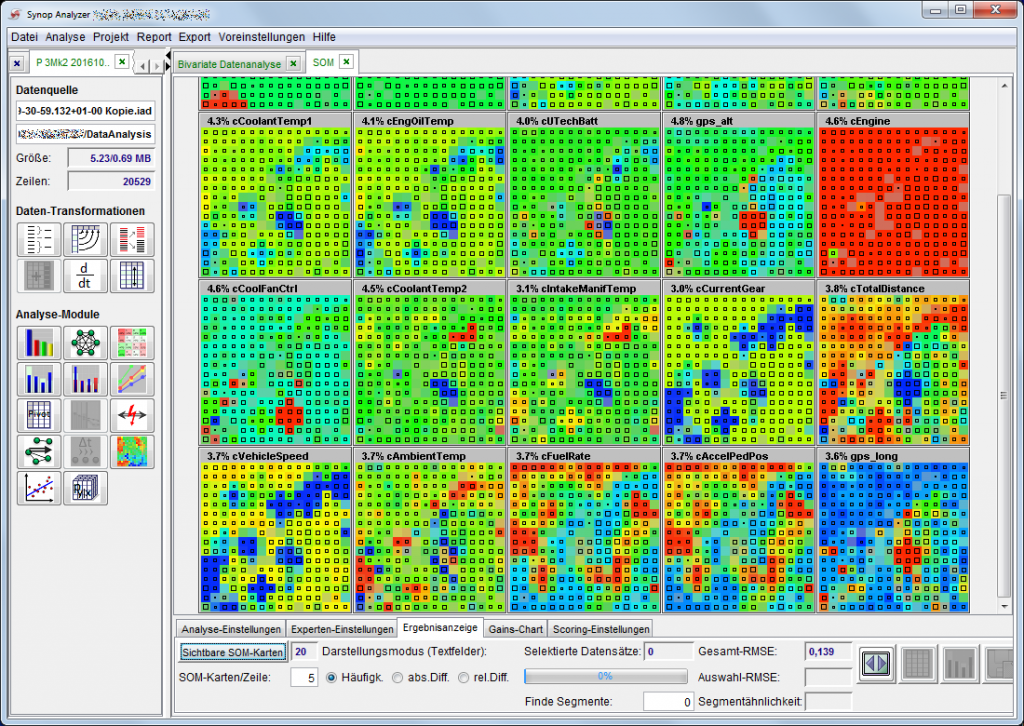Open the network graph analysis module
Image resolution: width=1024 pixels, height=726 pixels.
pos(85,343)
